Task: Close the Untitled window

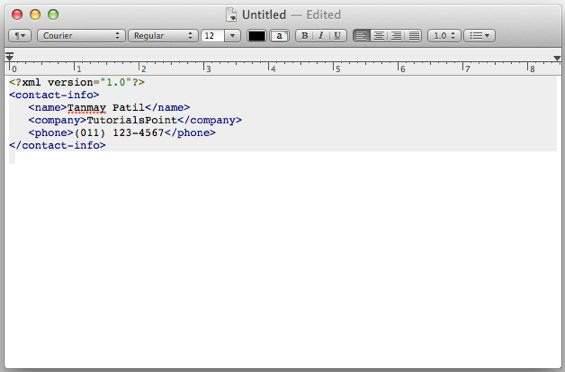Action: (17, 14)
